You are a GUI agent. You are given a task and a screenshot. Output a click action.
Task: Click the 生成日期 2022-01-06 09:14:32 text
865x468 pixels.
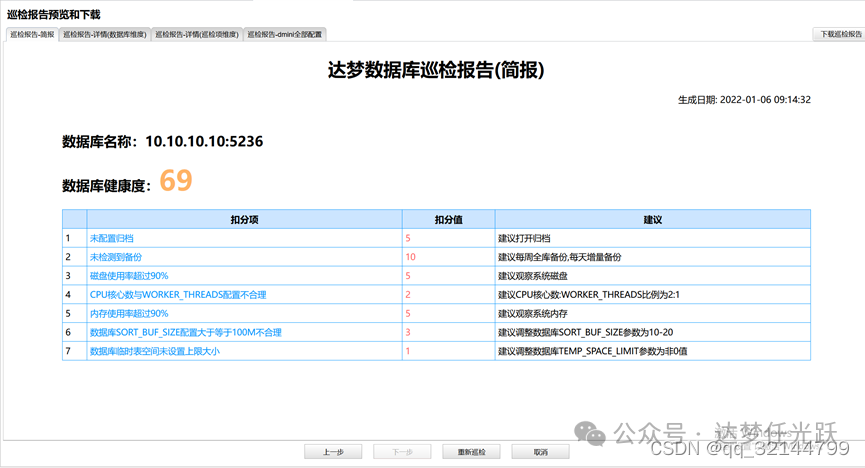tap(744, 100)
